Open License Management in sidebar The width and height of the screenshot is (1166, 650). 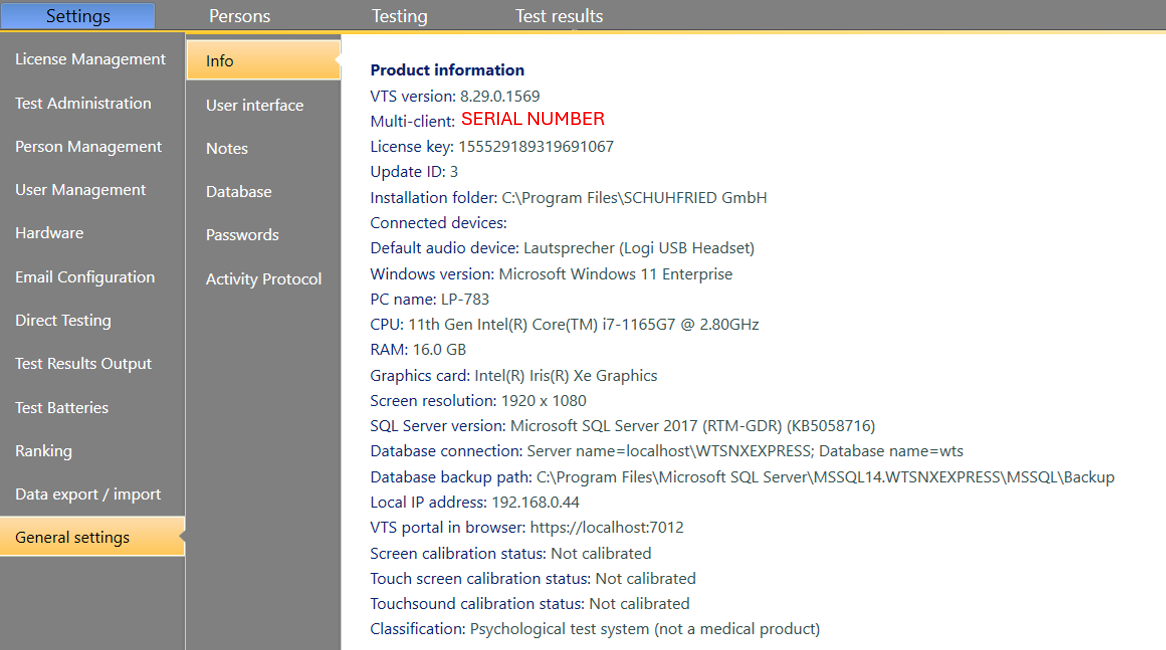[x=91, y=60]
